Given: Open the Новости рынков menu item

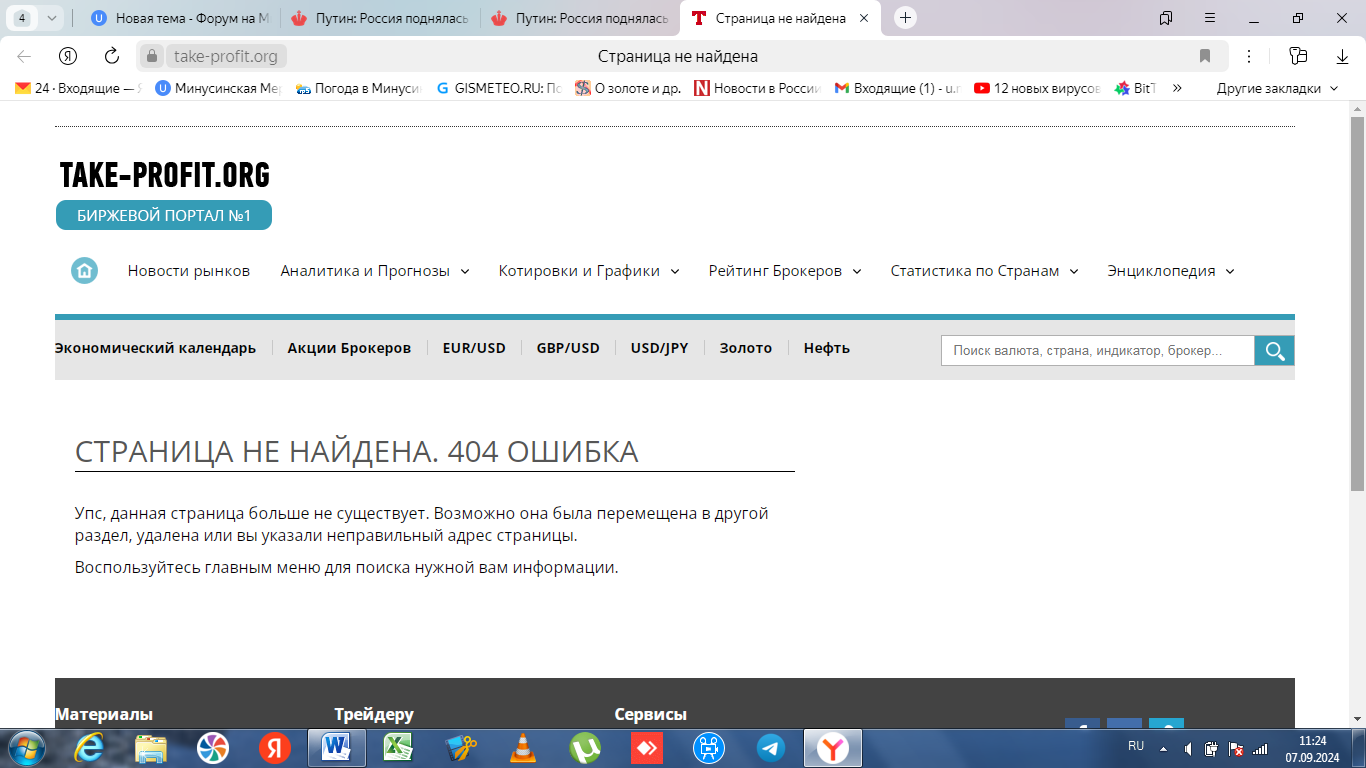Looking at the screenshot, I should tap(189, 271).
